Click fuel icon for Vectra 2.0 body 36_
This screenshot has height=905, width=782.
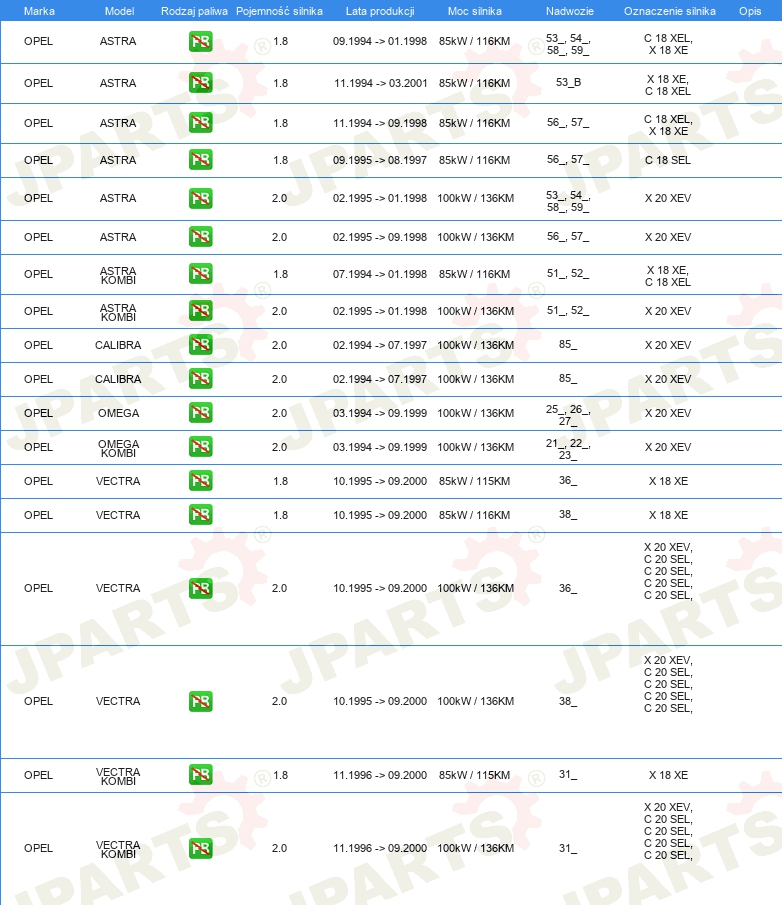pyautogui.click(x=200, y=588)
